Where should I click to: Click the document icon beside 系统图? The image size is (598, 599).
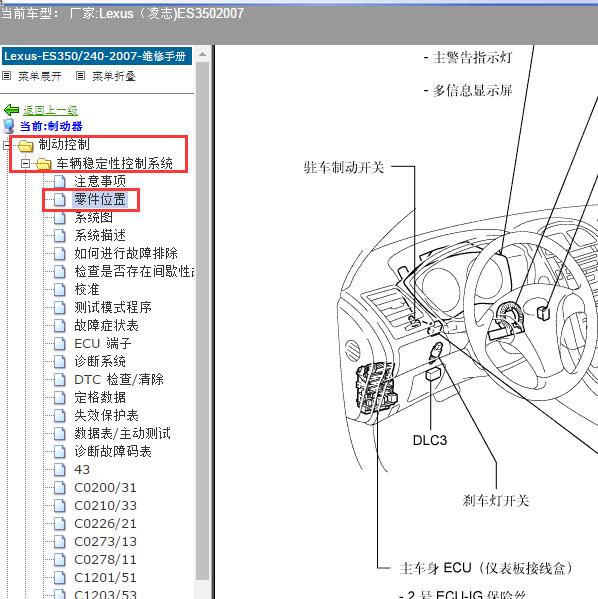pyautogui.click(x=60, y=217)
